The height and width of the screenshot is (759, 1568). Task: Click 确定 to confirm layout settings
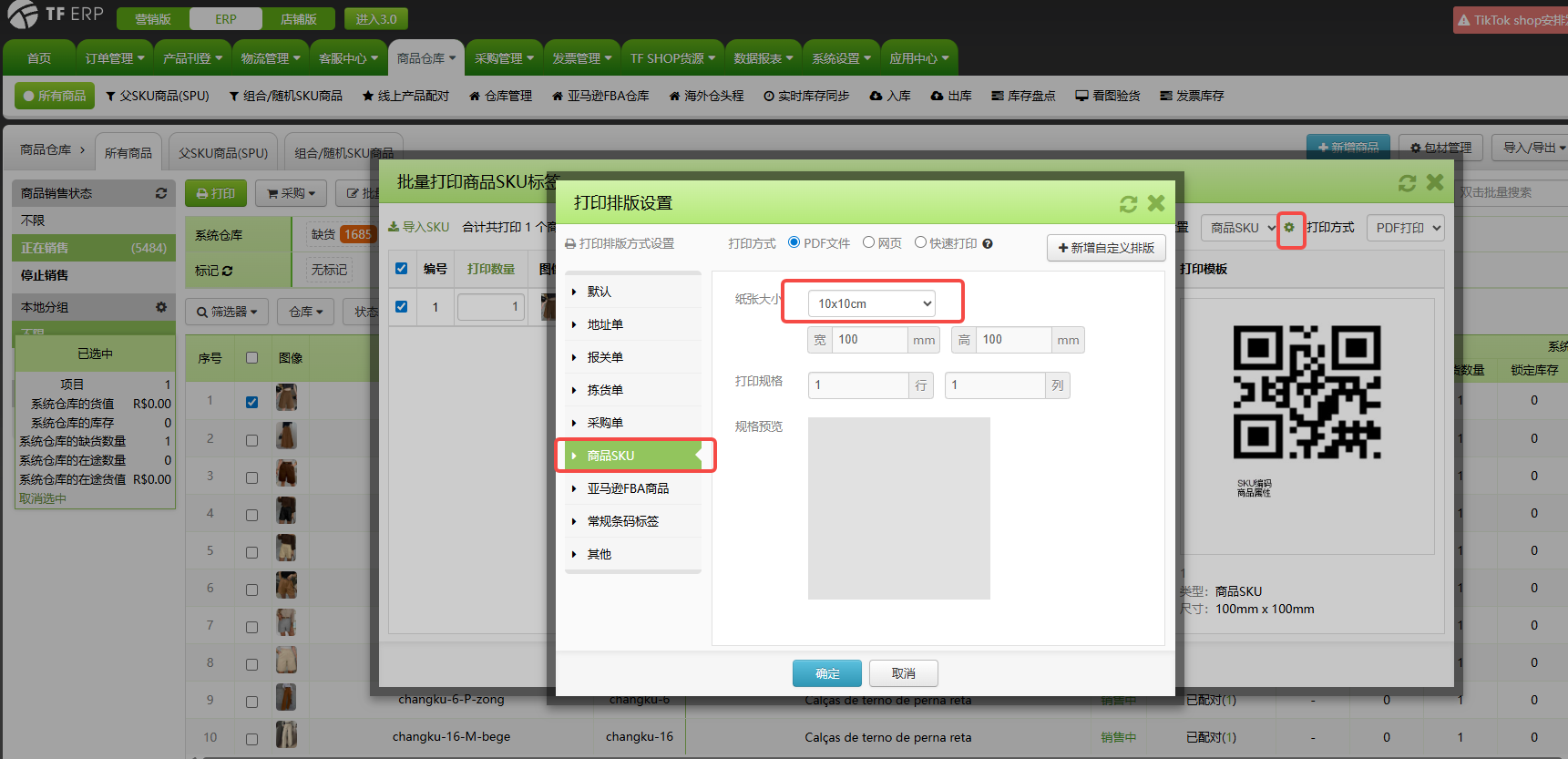click(x=827, y=673)
